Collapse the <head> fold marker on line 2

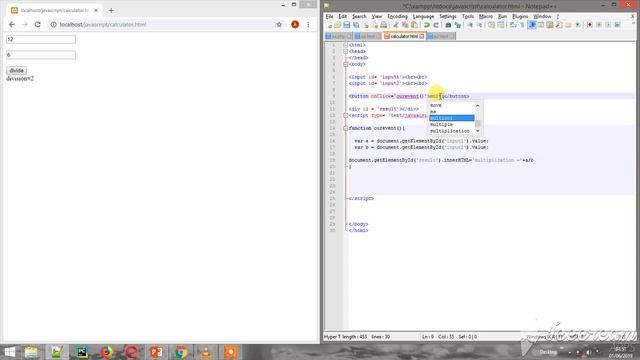click(x=346, y=51)
